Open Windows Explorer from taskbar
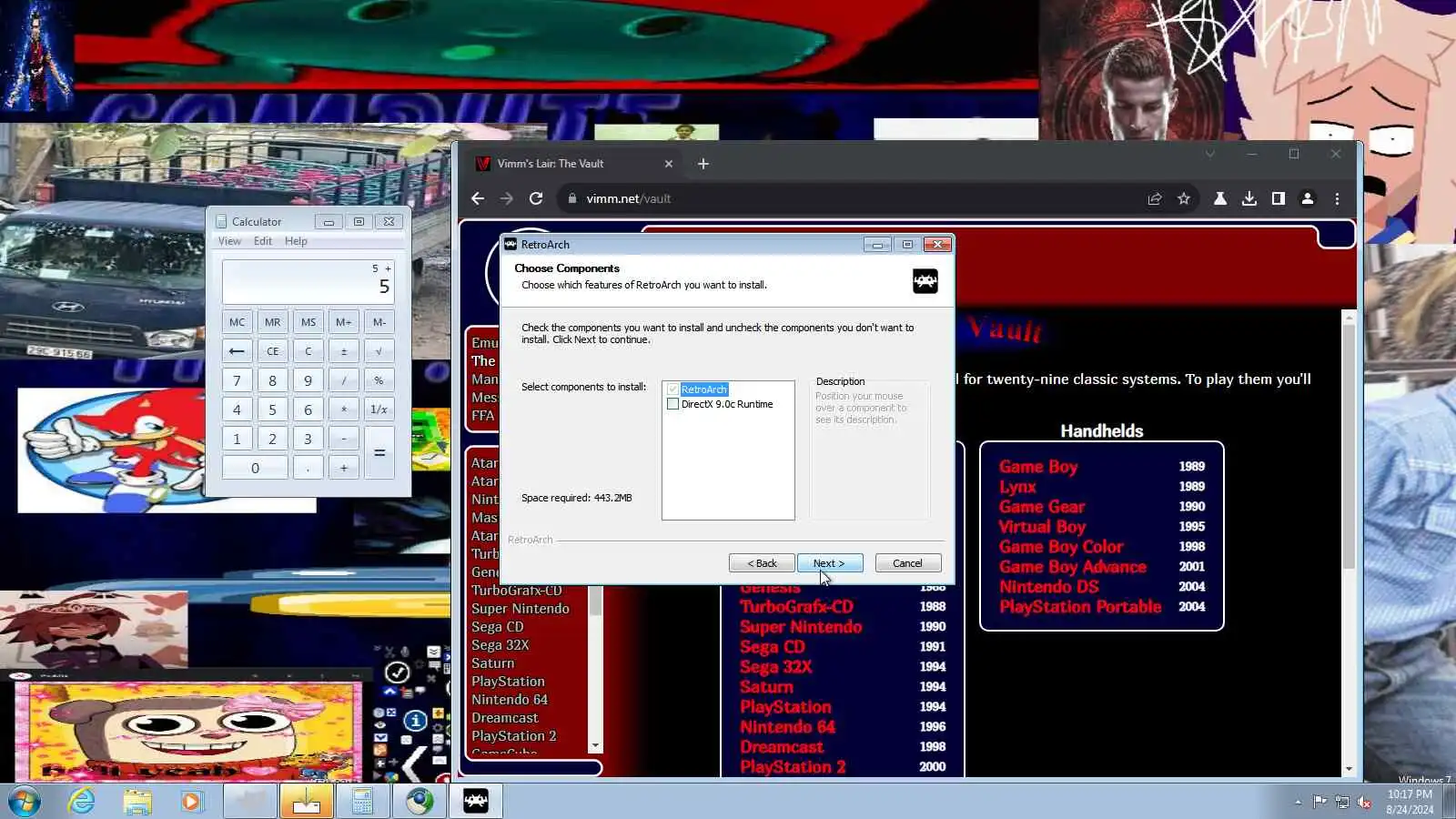Screen dimensions: 1456x819 click(x=136, y=801)
